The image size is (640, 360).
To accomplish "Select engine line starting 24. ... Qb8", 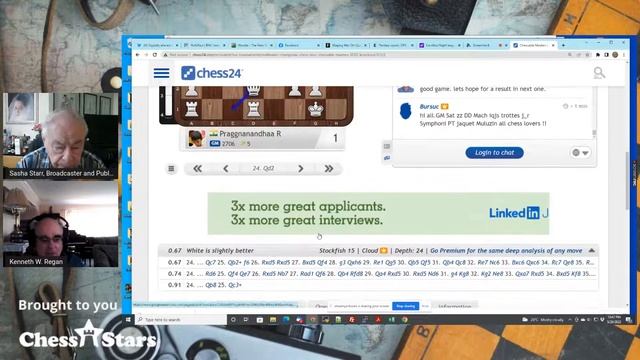I will tap(378, 285).
